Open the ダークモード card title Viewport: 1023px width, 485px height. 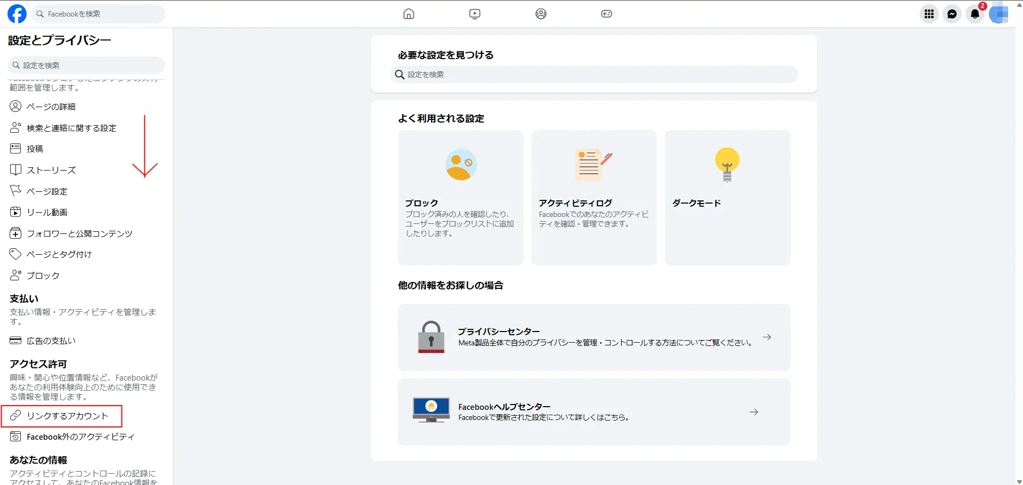coord(696,203)
